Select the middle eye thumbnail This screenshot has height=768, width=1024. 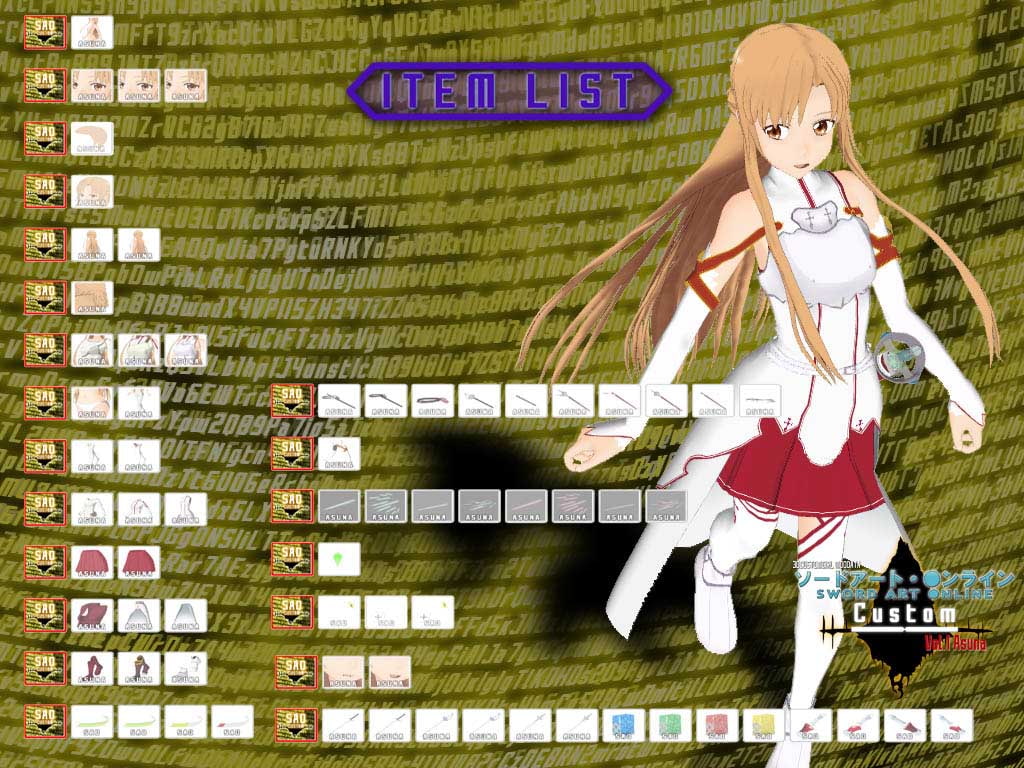139,86
